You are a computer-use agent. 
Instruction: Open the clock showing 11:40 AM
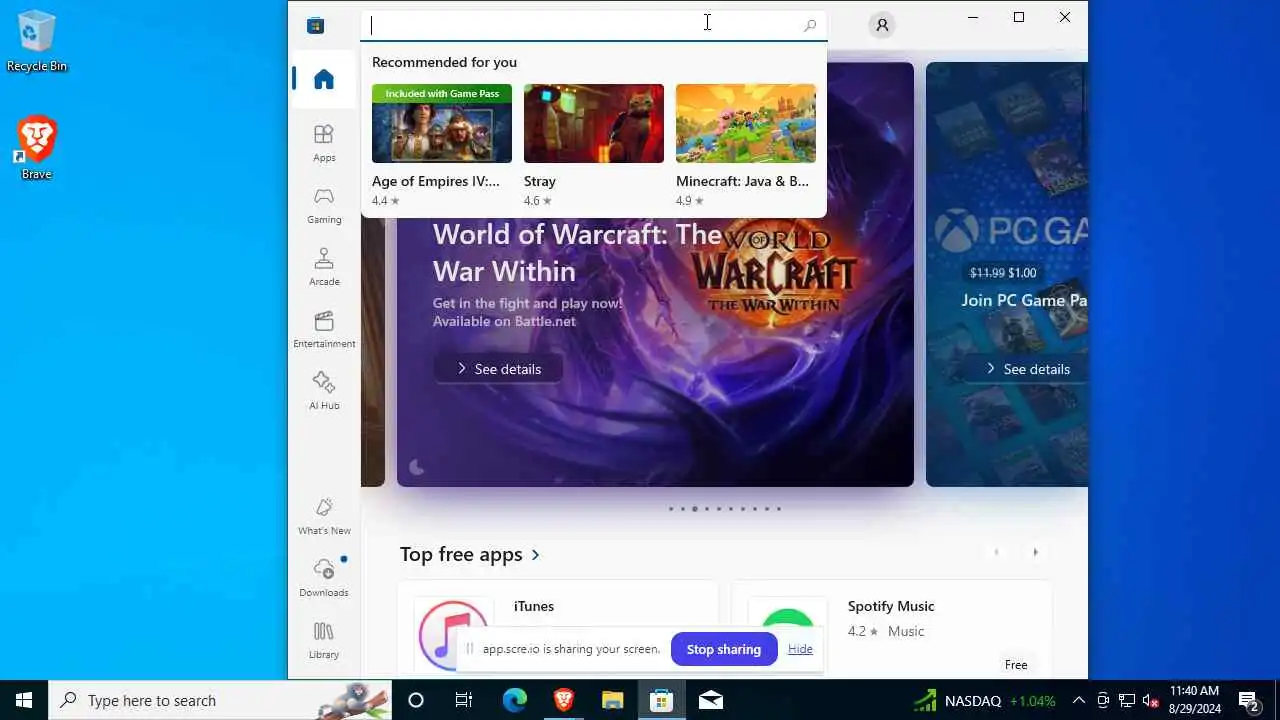pos(1195,700)
